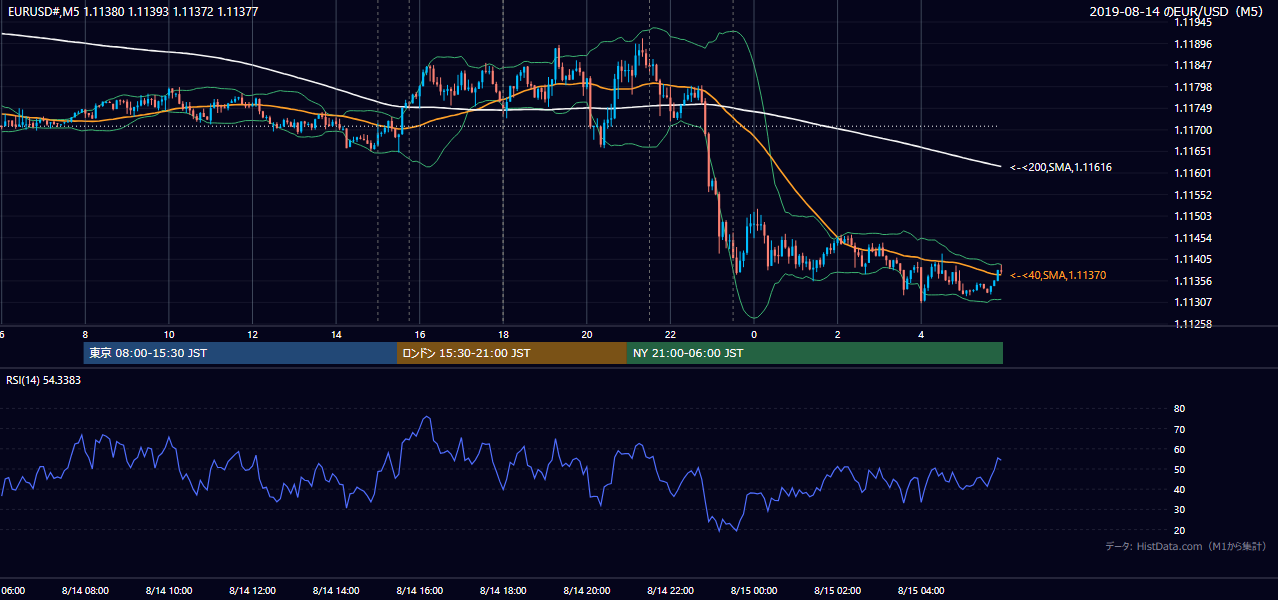1278x600 pixels.
Task: Click price axis value 1.11896
Action: tap(1193, 44)
